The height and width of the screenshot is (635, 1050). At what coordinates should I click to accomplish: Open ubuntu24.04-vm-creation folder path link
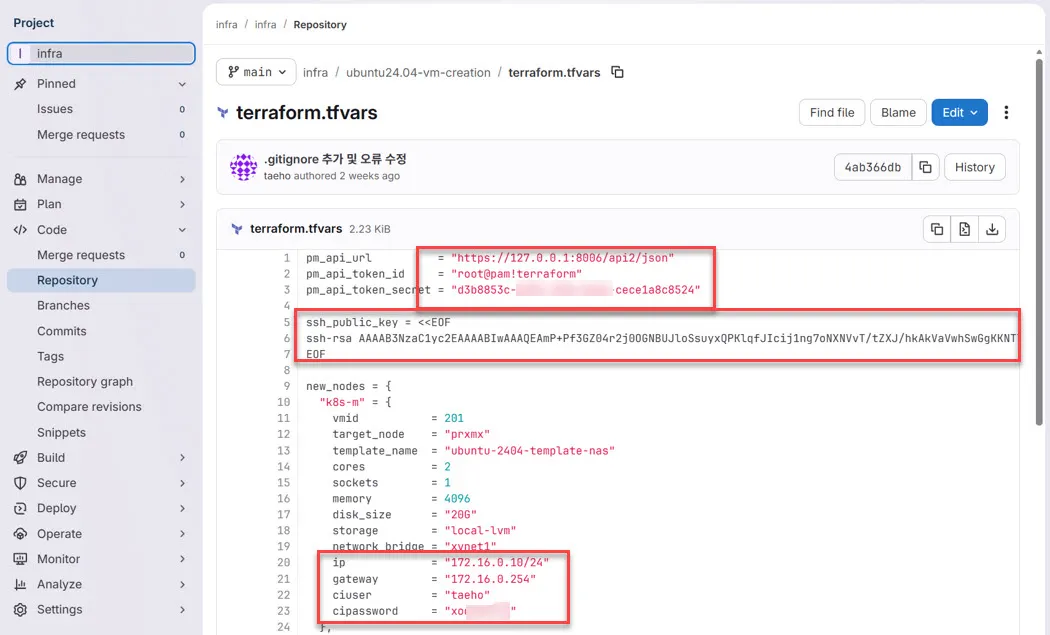(x=418, y=72)
